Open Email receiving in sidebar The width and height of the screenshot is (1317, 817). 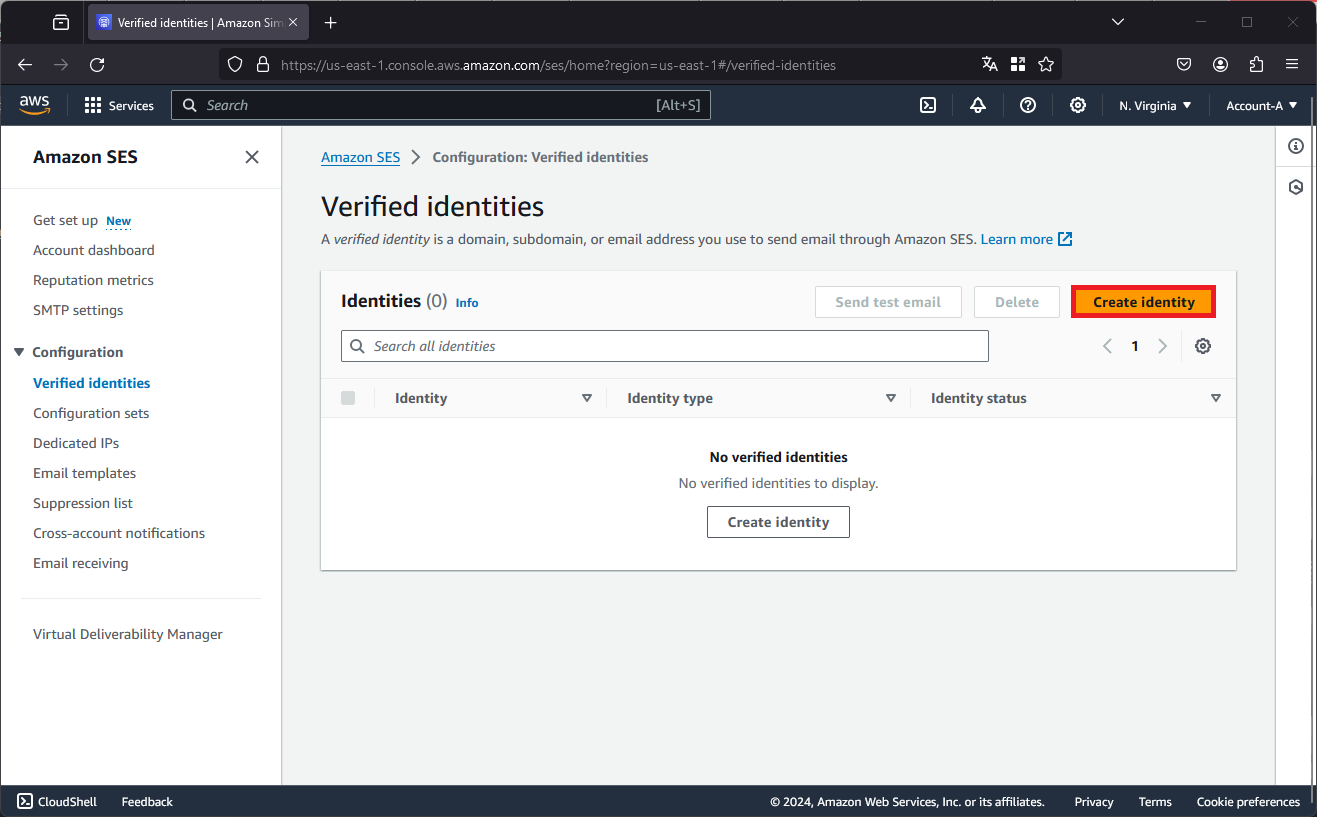point(81,563)
